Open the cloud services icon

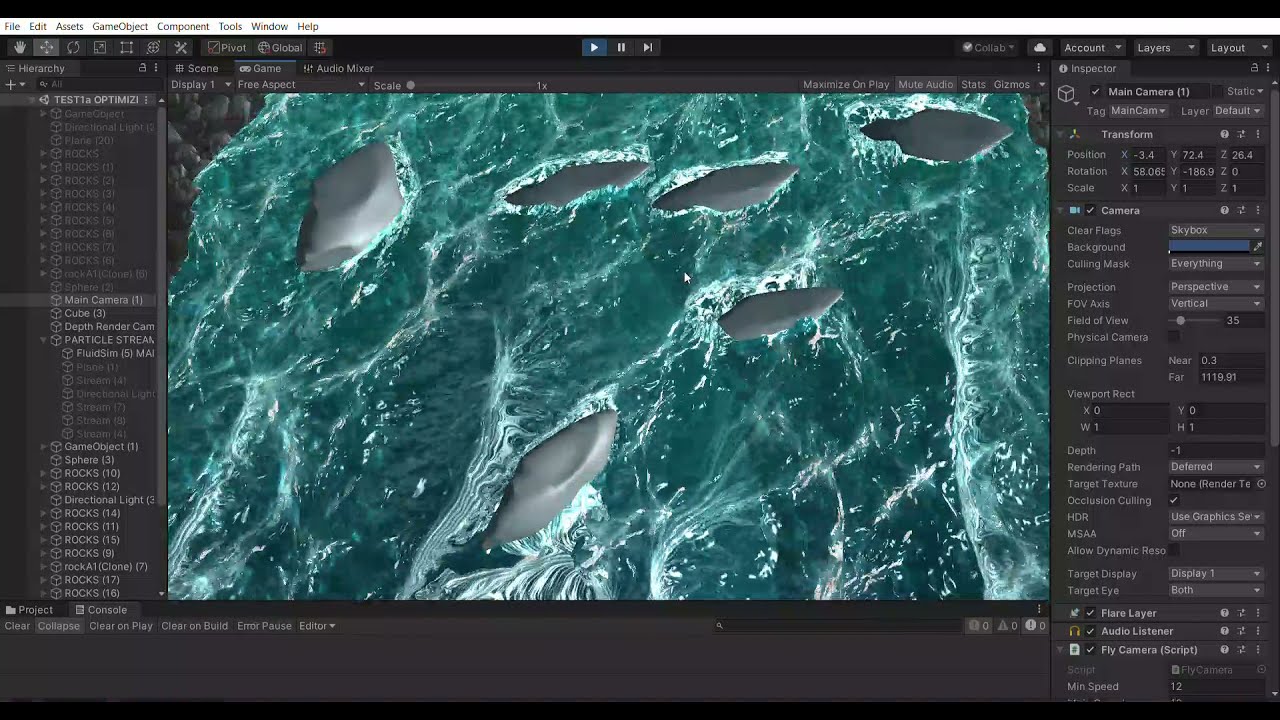(1040, 47)
